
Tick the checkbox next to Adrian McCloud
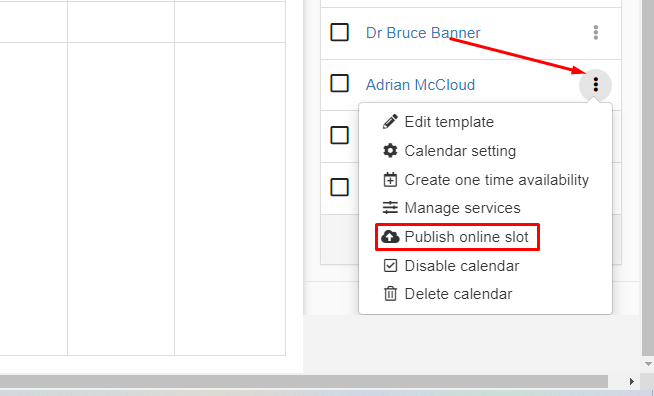(x=340, y=83)
